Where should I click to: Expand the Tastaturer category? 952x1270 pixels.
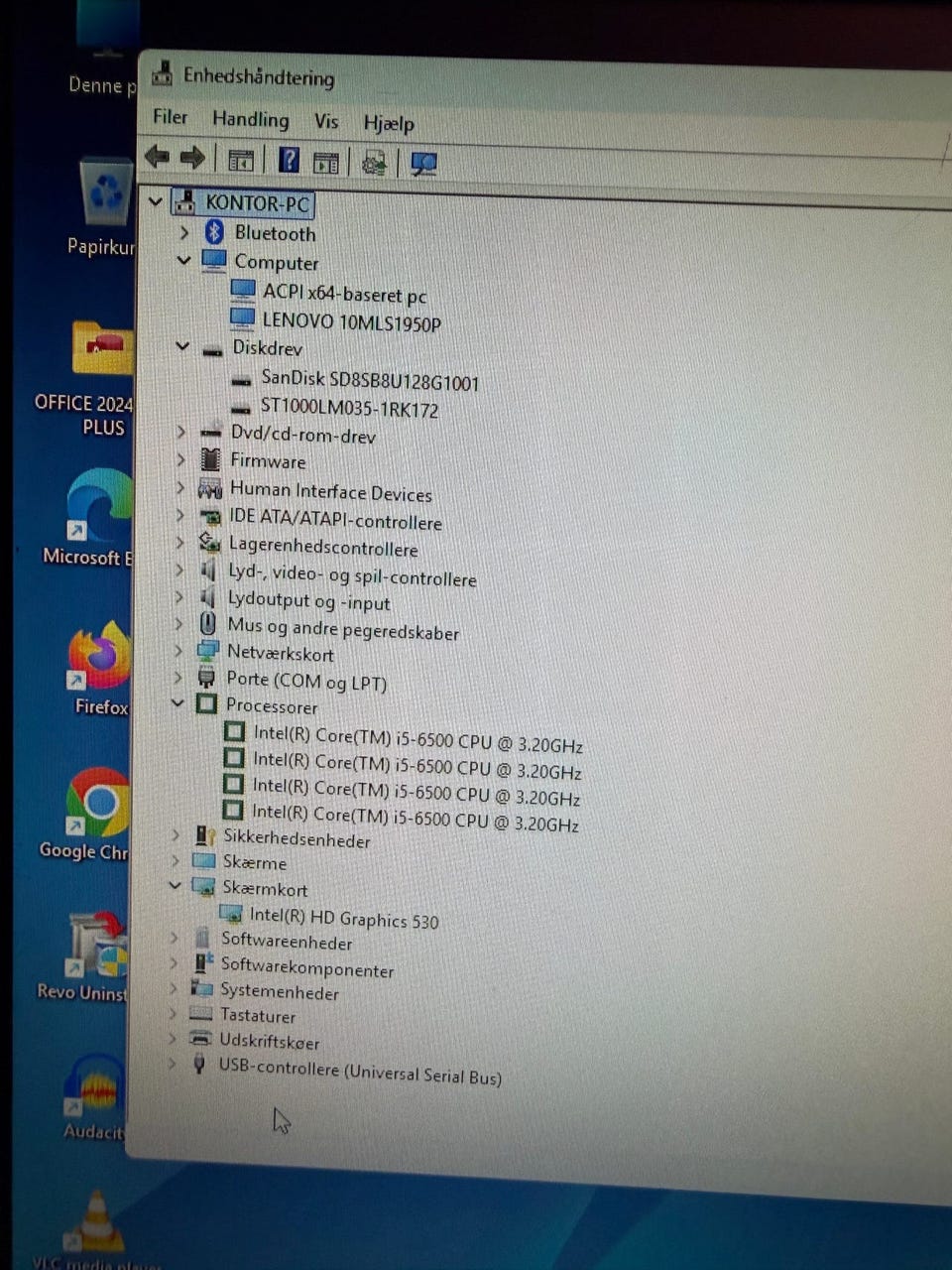pos(173,1012)
